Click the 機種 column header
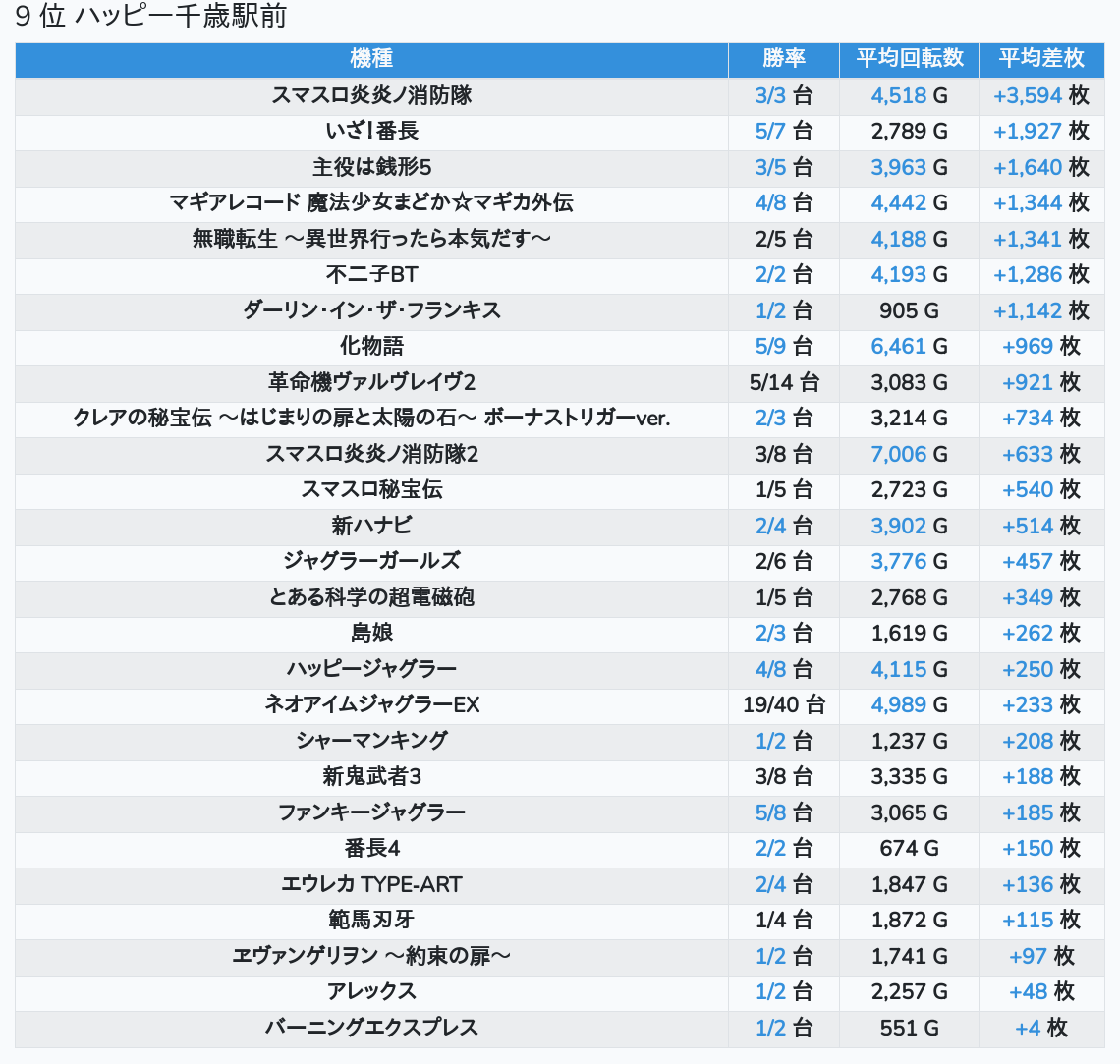 (x=371, y=59)
